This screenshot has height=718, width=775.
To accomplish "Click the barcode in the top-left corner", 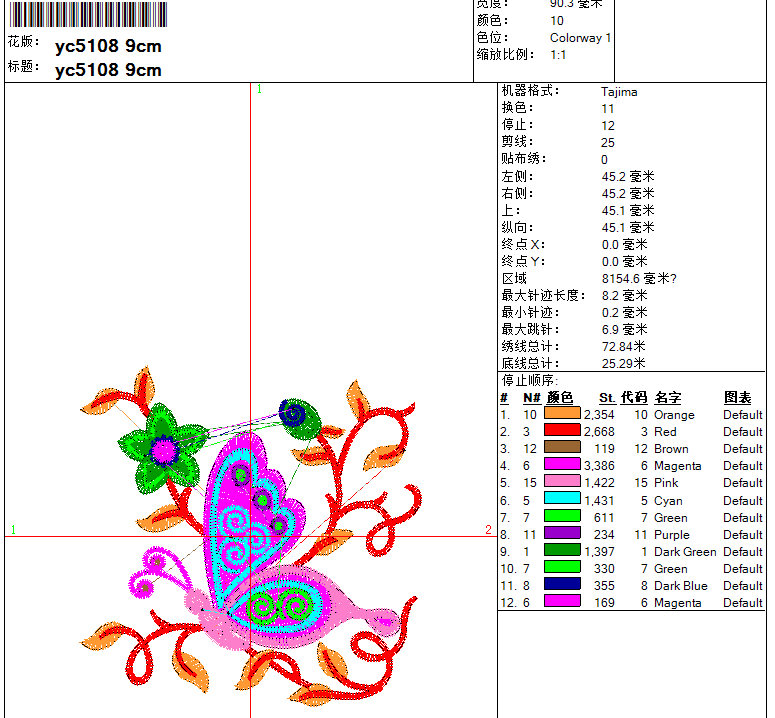I will [x=87, y=14].
